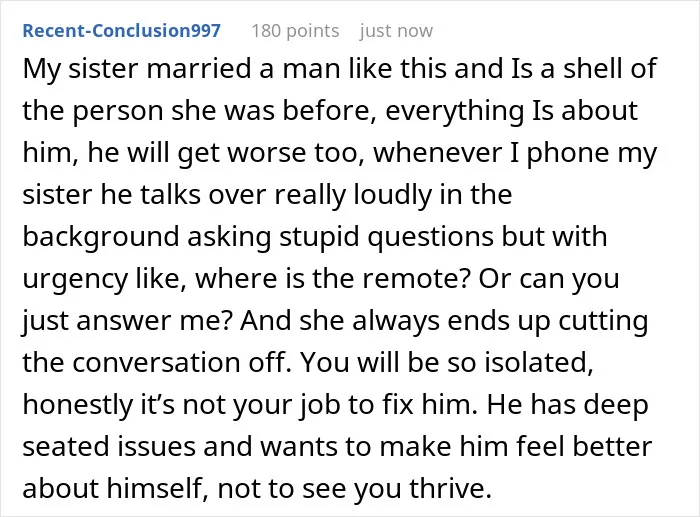The height and width of the screenshot is (517, 700).
Task: Click the text 'just answer me?'
Action: point(128,321)
